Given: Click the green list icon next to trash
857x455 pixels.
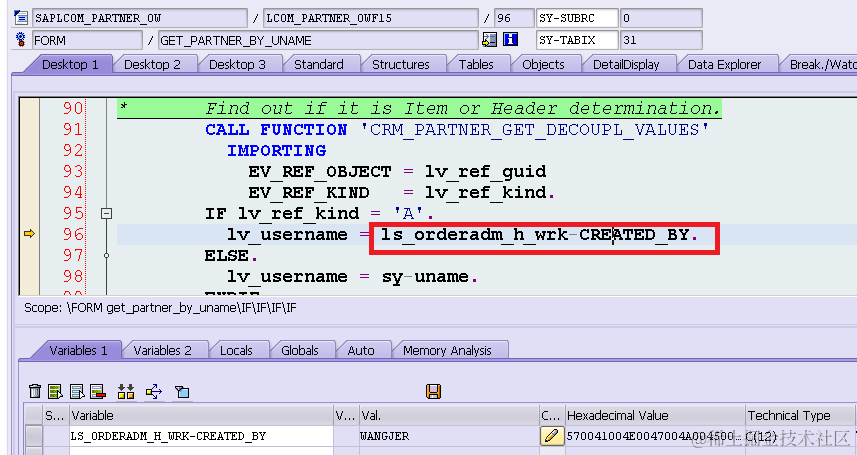Looking at the screenshot, I should (x=55, y=391).
